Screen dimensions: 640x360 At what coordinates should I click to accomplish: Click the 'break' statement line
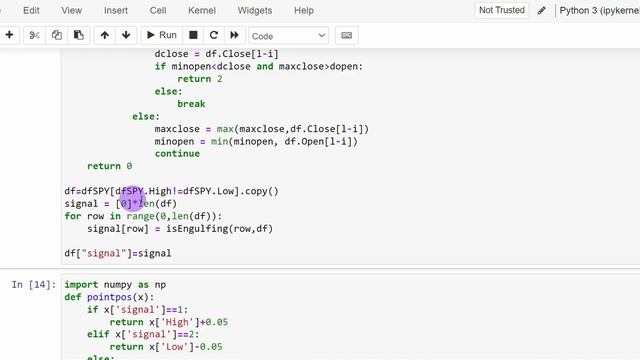[191, 104]
